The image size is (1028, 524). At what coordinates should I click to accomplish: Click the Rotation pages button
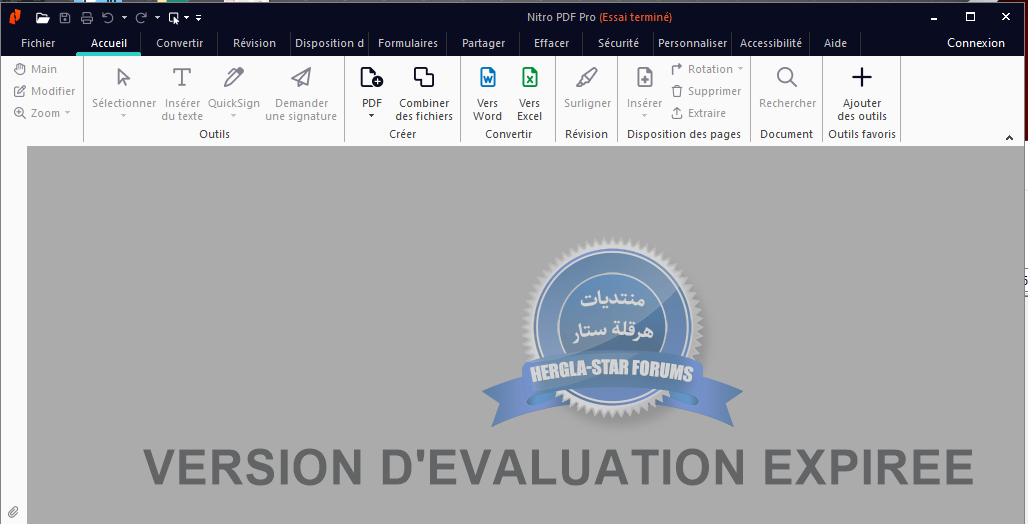(x=702, y=69)
